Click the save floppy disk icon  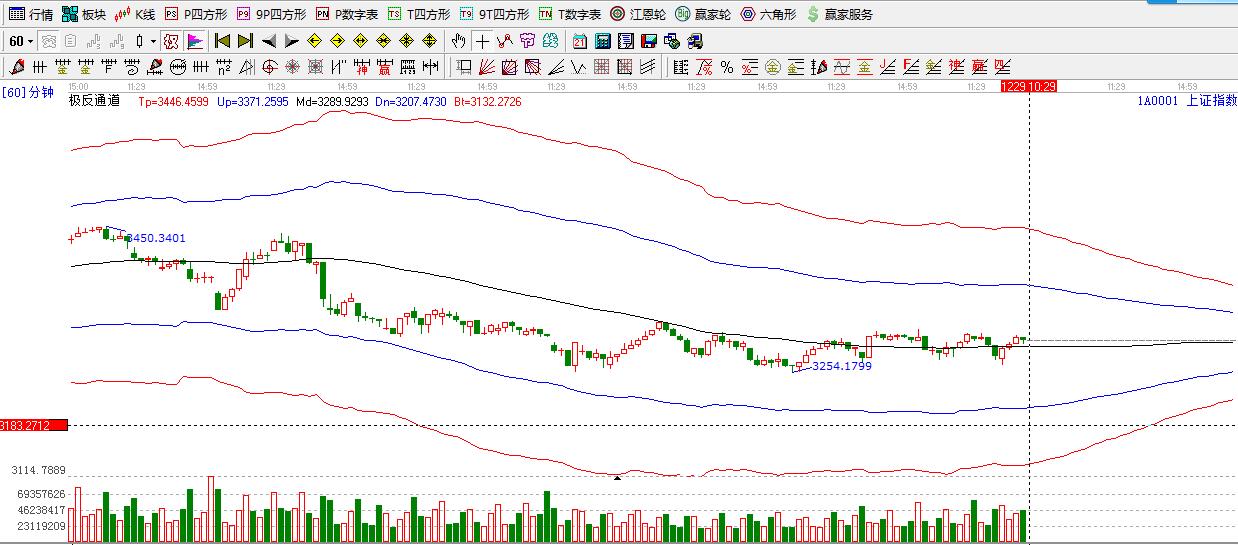click(x=648, y=41)
